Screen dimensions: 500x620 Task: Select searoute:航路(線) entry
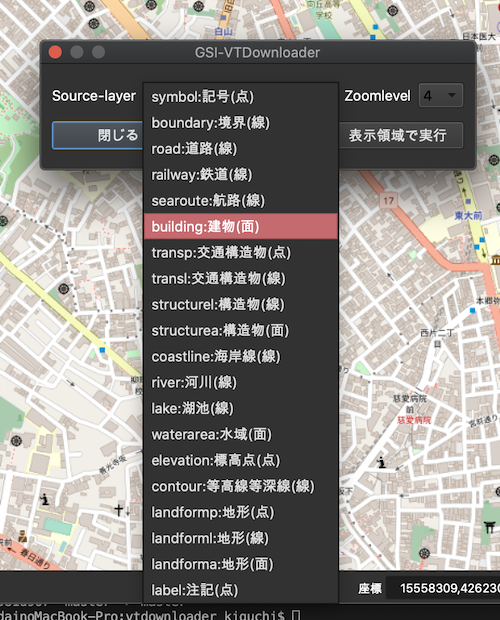[x=241, y=200]
